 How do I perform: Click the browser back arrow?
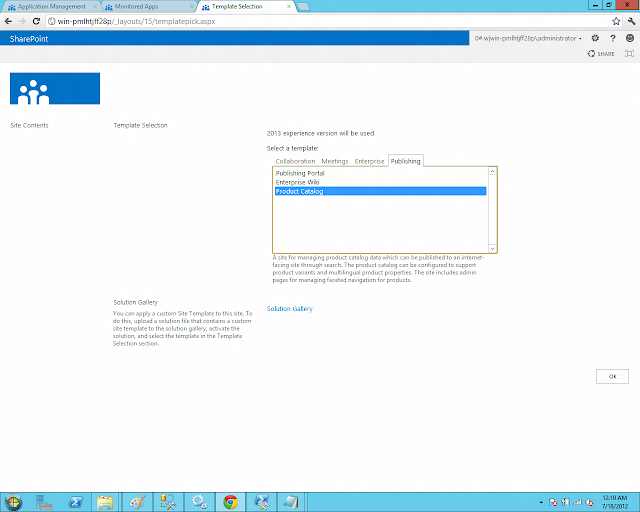pyautogui.click(x=9, y=21)
